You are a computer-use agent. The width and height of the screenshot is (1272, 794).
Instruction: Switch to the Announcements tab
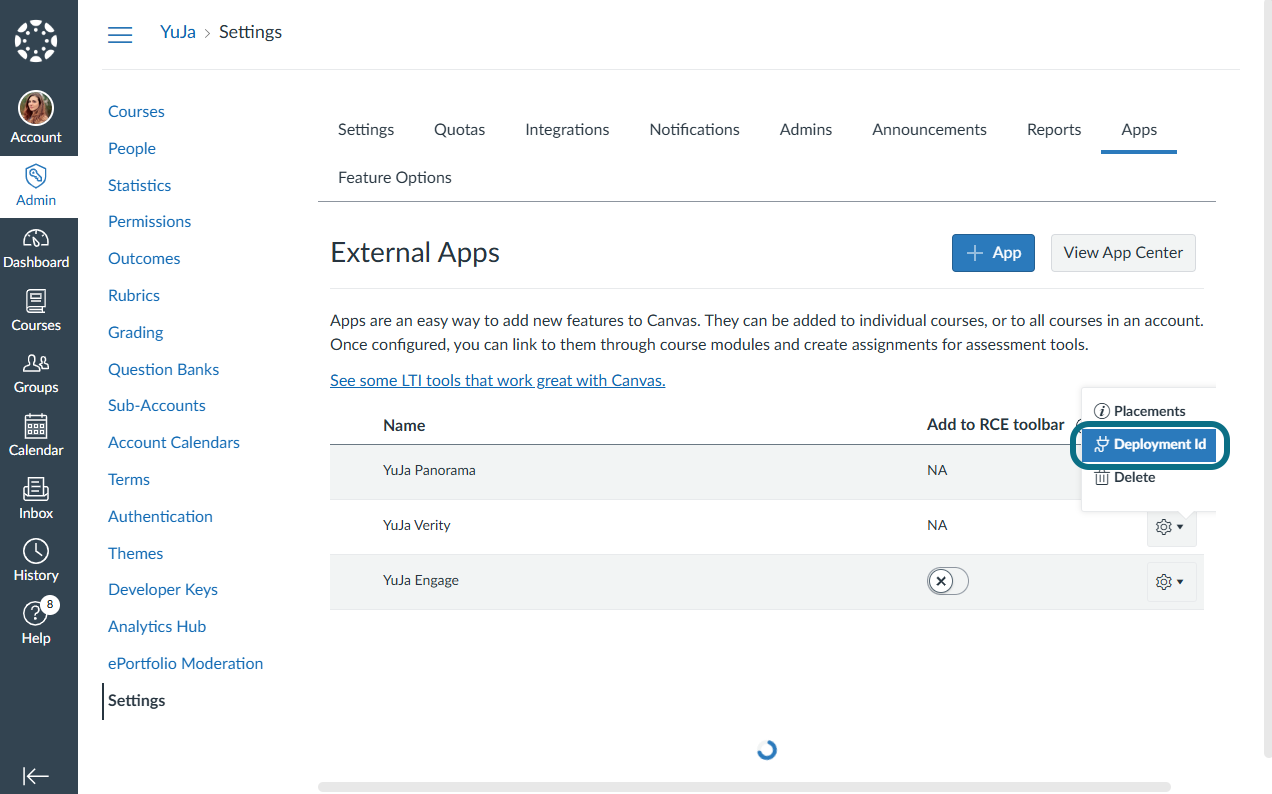click(x=929, y=129)
